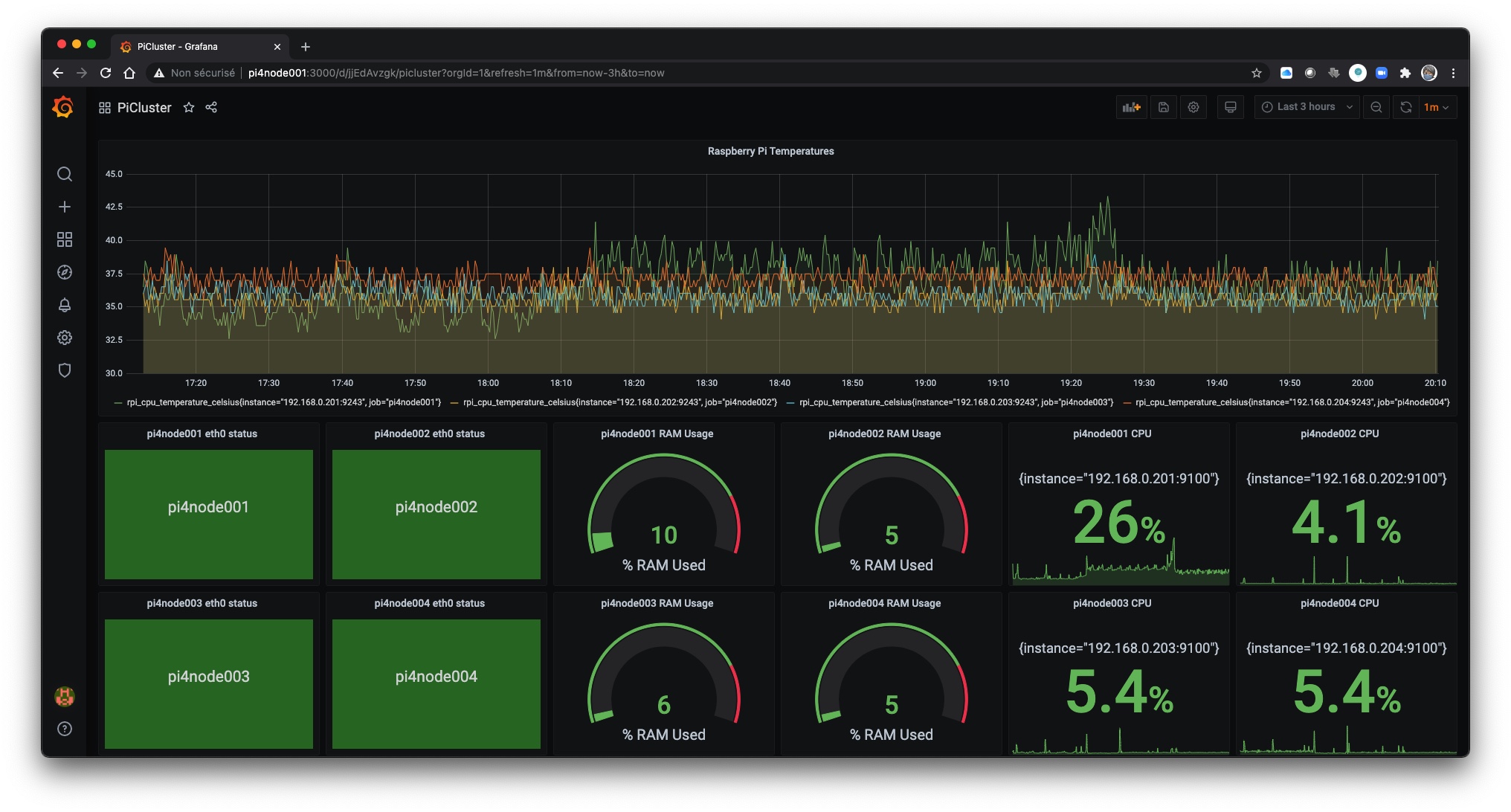Expand the Last 3 hours time picker
This screenshot has width=1511, height=812.
tap(1307, 107)
